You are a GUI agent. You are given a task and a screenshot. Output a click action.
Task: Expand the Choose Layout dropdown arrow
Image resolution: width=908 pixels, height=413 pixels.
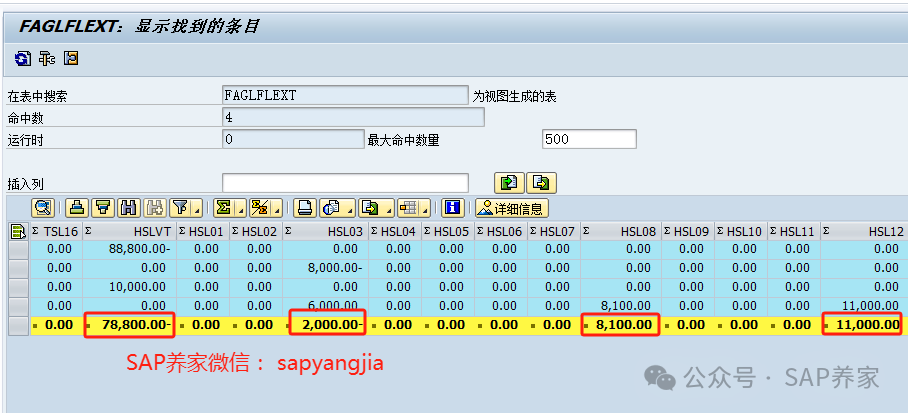(x=426, y=207)
